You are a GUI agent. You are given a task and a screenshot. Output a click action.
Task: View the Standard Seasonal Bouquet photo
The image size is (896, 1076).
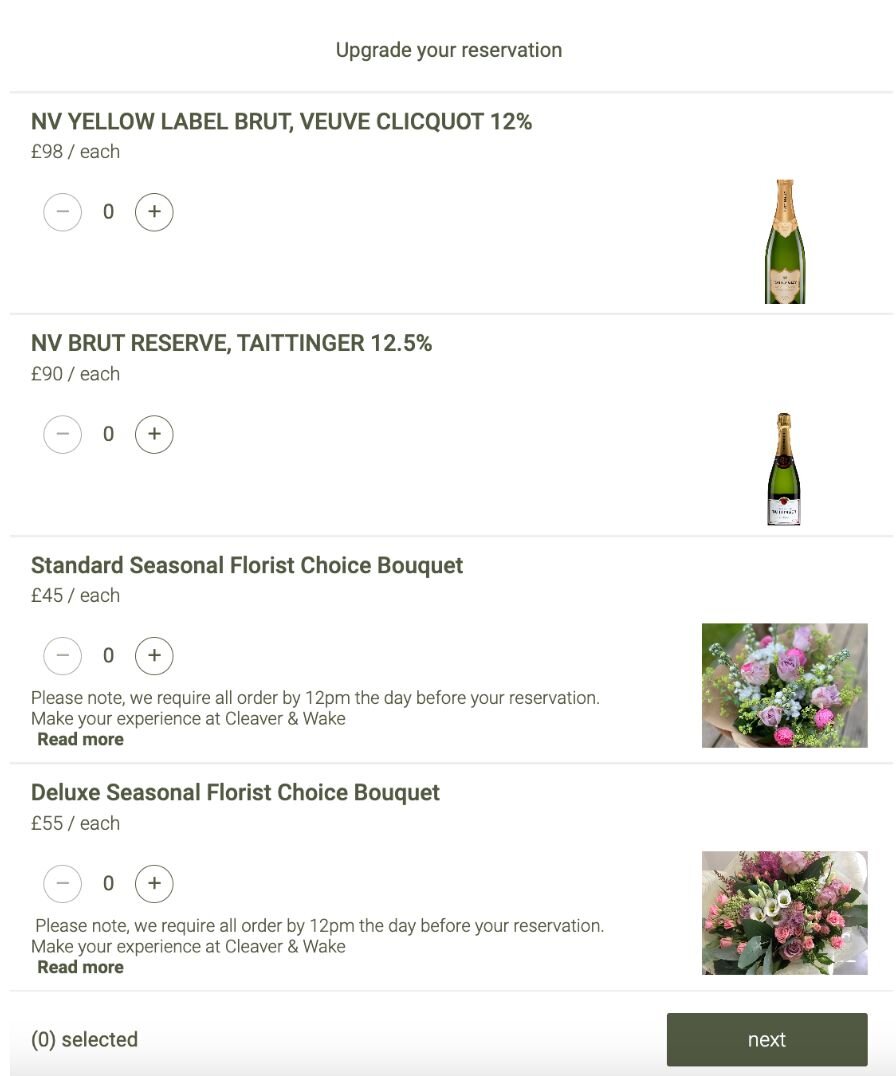pyautogui.click(x=784, y=685)
